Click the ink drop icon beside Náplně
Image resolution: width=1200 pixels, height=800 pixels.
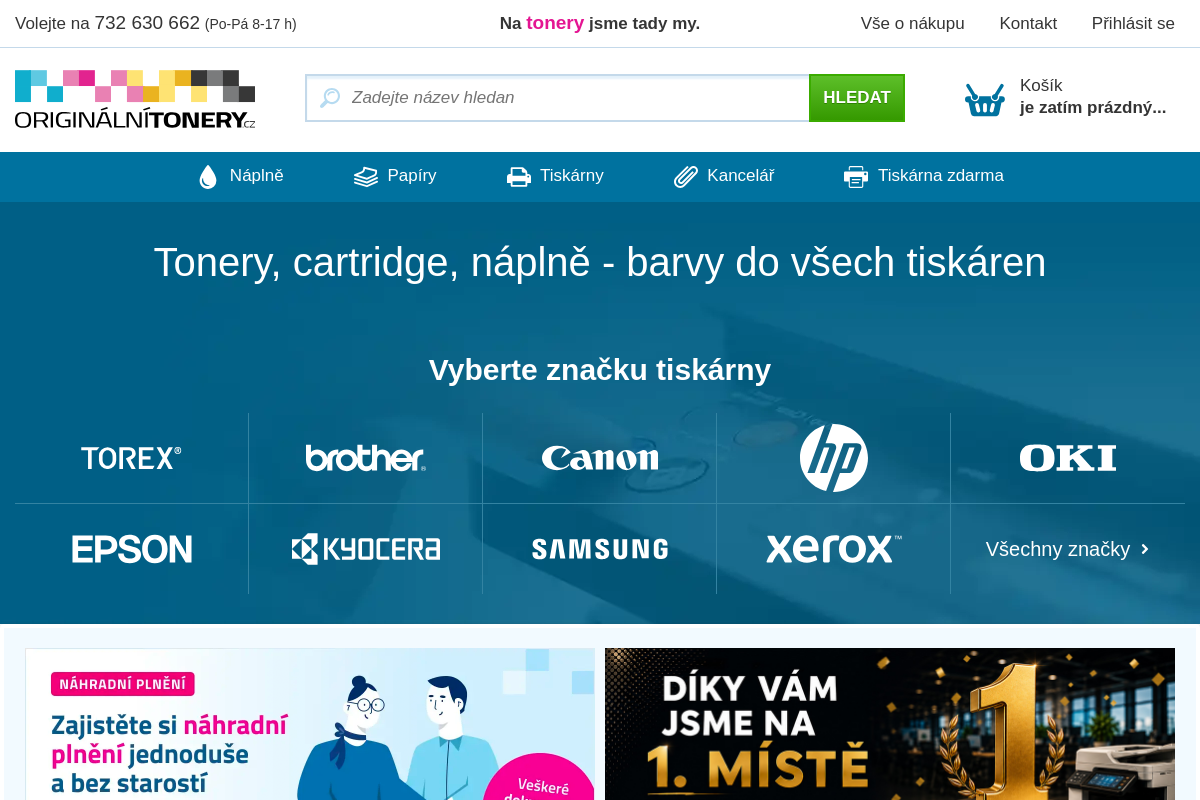208,177
